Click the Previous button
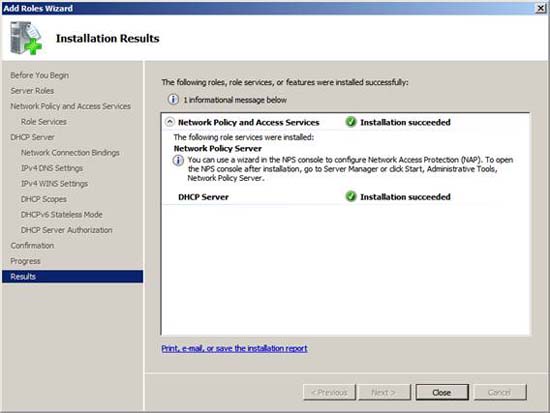 329,392
